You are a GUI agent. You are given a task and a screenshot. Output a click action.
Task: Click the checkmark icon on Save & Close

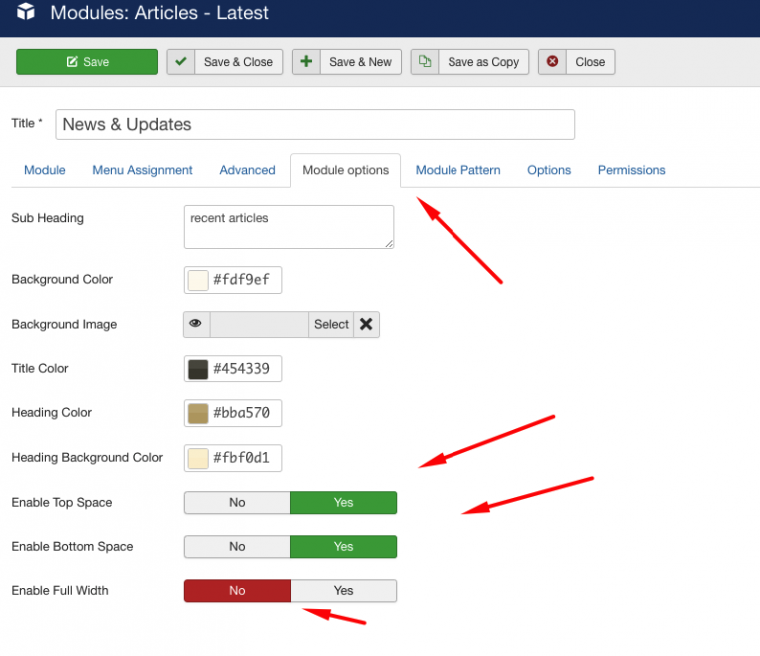pos(180,62)
